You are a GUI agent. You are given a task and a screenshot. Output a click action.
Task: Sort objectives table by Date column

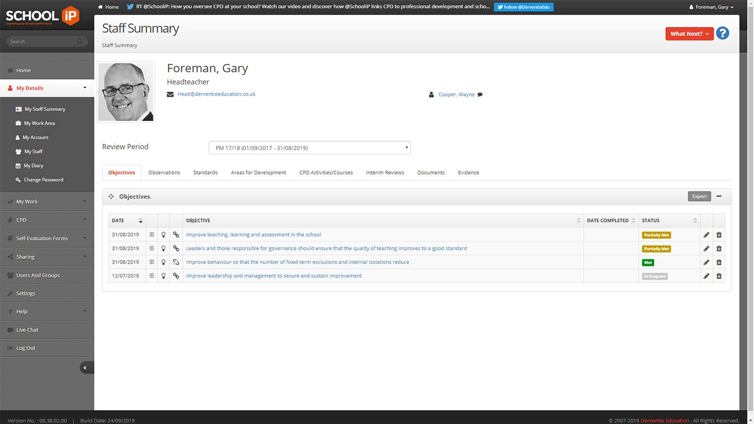pos(126,220)
